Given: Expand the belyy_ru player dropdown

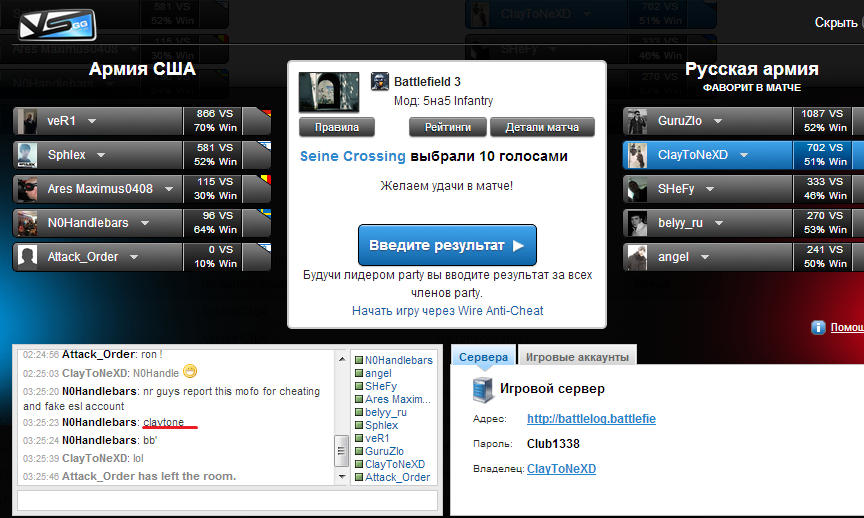Looking at the screenshot, I should [719, 223].
